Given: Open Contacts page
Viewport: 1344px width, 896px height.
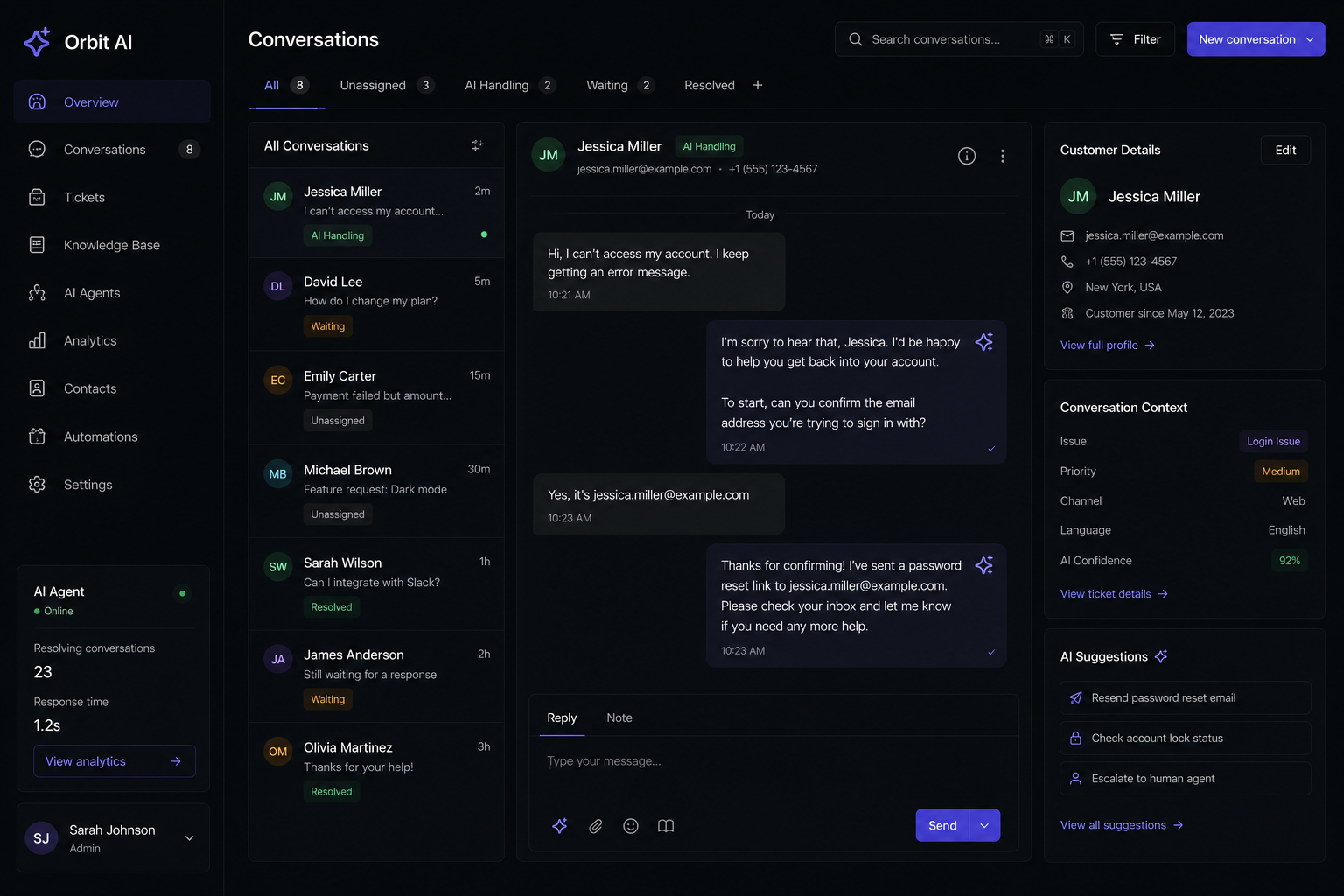Looking at the screenshot, I should click(x=112, y=388).
